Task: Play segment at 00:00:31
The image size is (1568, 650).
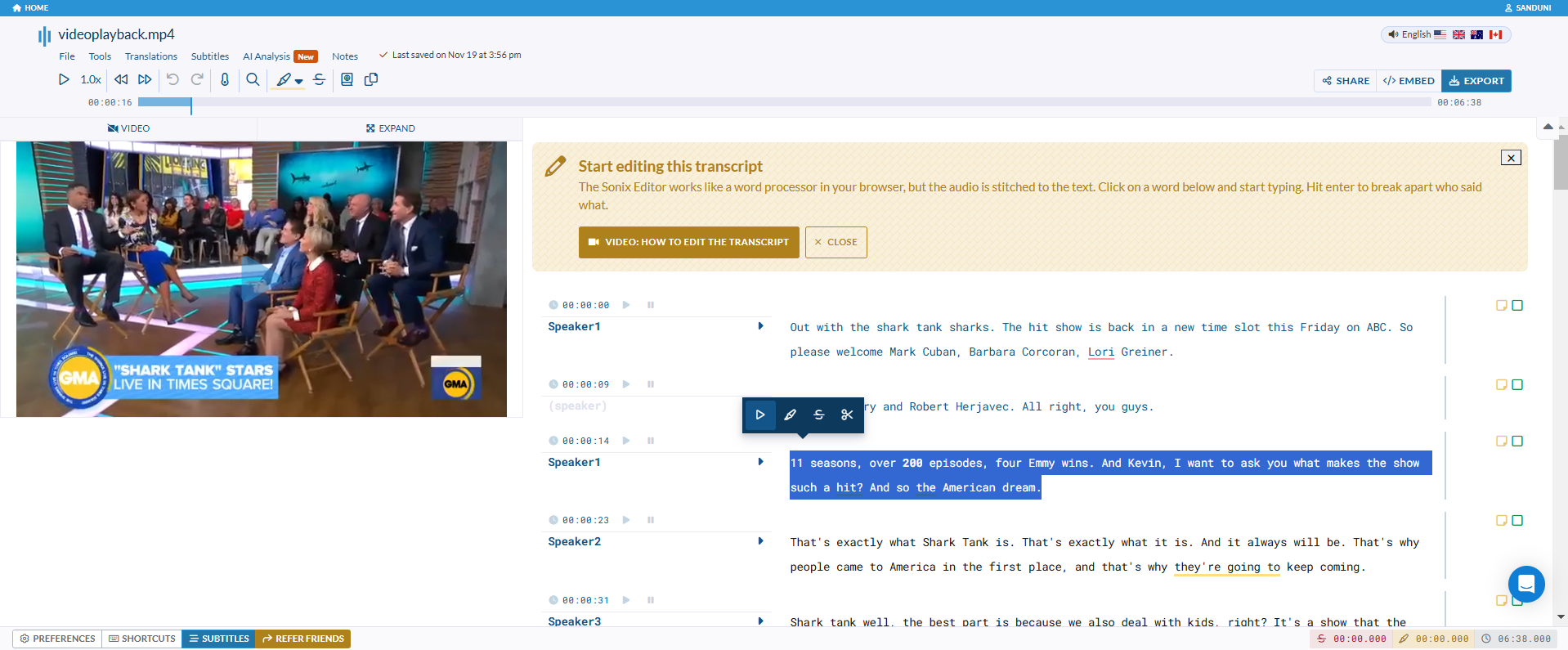Action: [626, 600]
